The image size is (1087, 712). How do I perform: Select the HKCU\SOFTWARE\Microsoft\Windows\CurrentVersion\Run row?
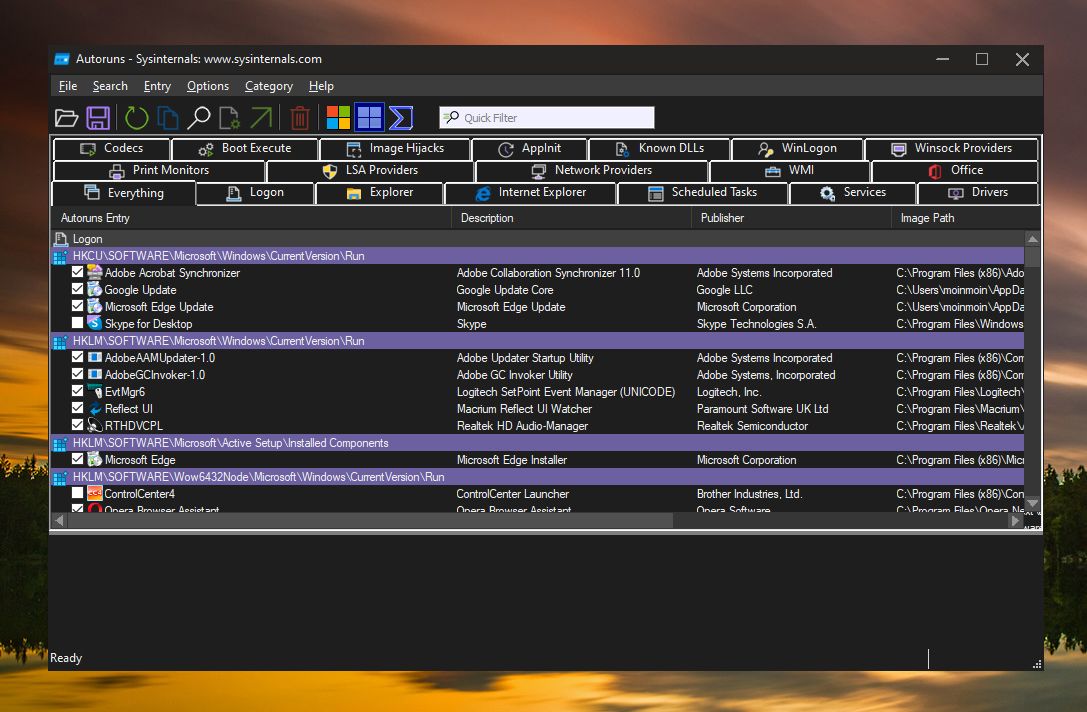(x=537, y=256)
